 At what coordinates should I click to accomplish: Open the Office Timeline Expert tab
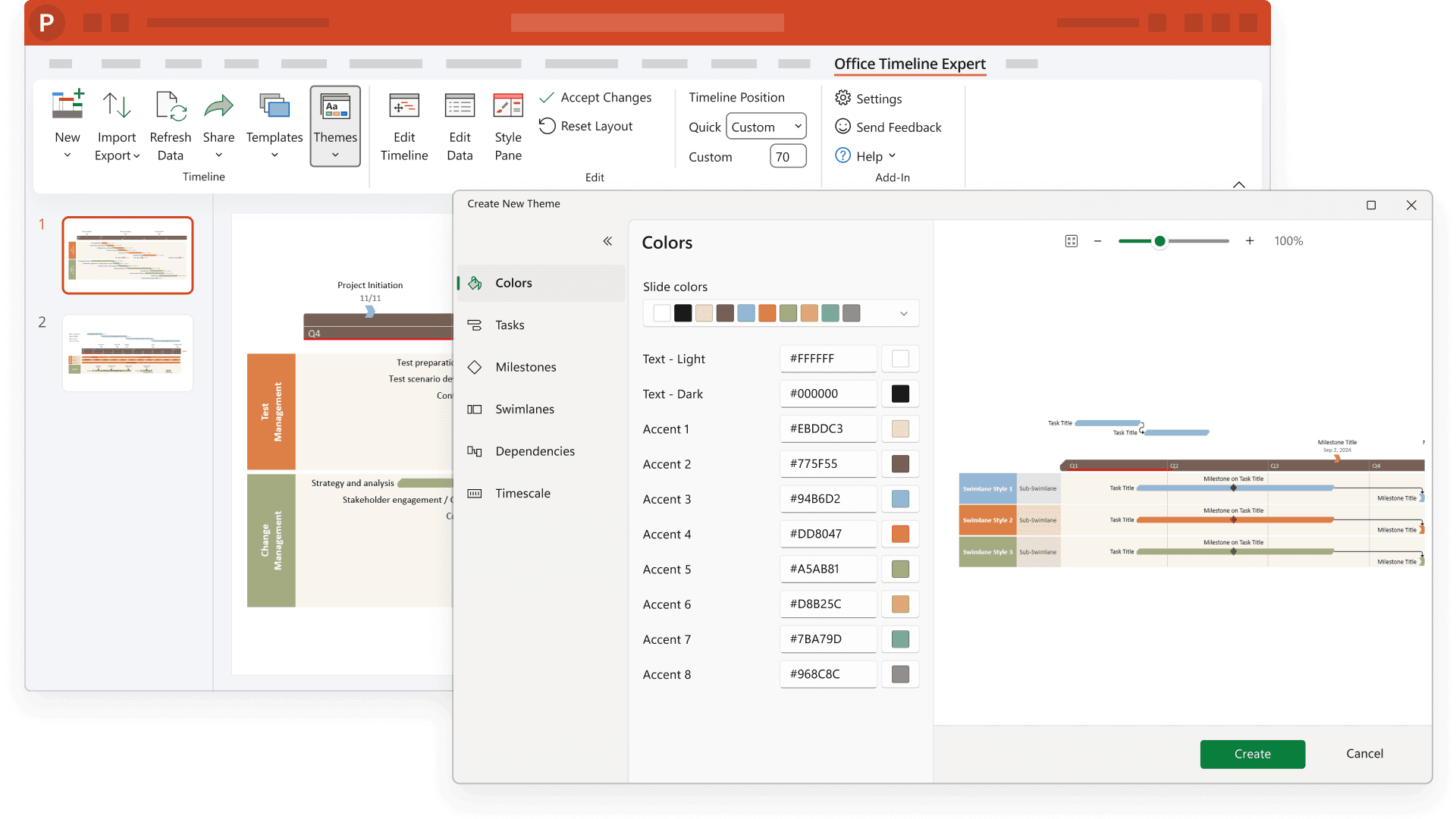[x=910, y=64]
